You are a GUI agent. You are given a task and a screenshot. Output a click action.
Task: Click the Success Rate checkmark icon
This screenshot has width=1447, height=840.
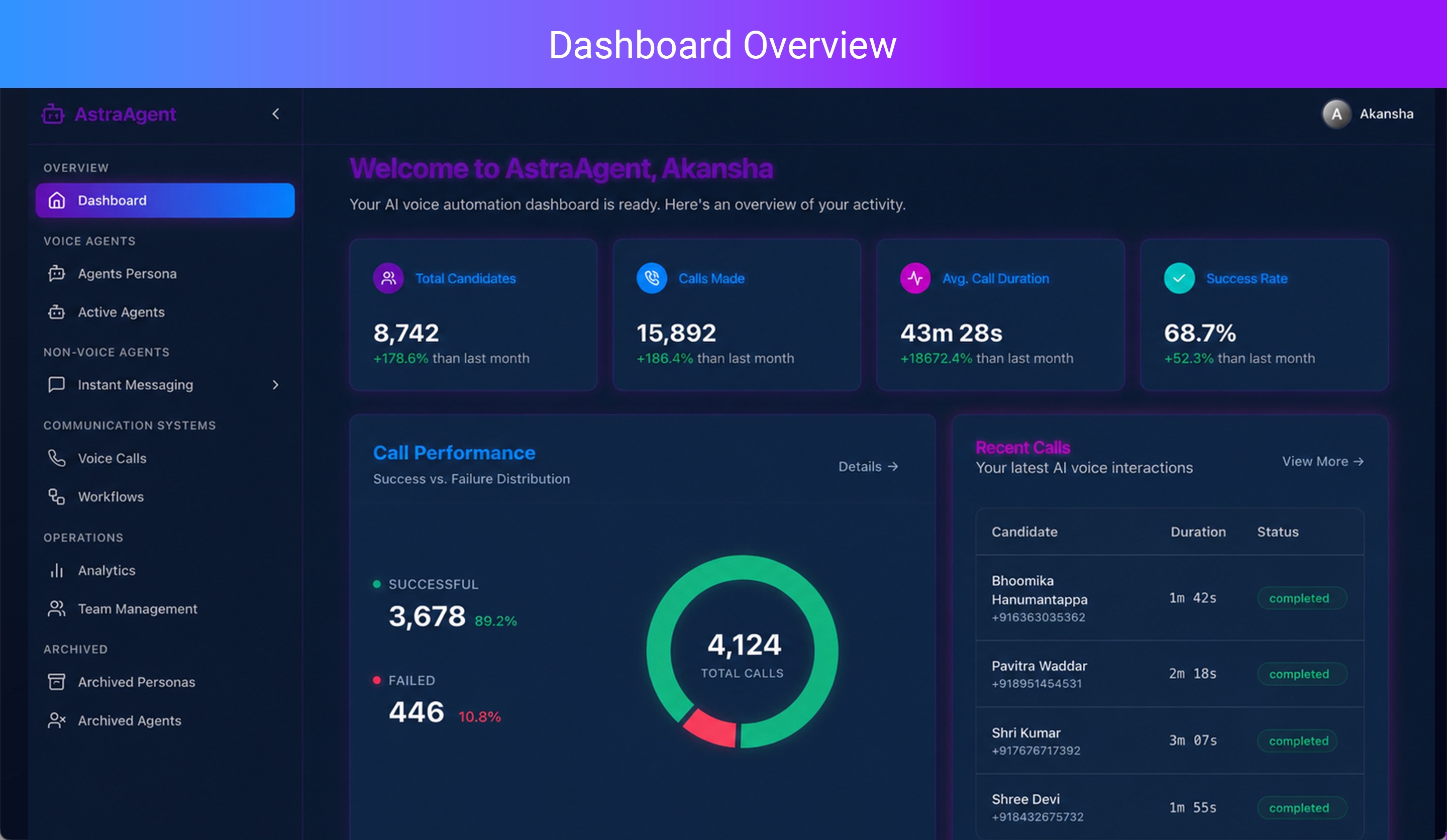point(1179,278)
